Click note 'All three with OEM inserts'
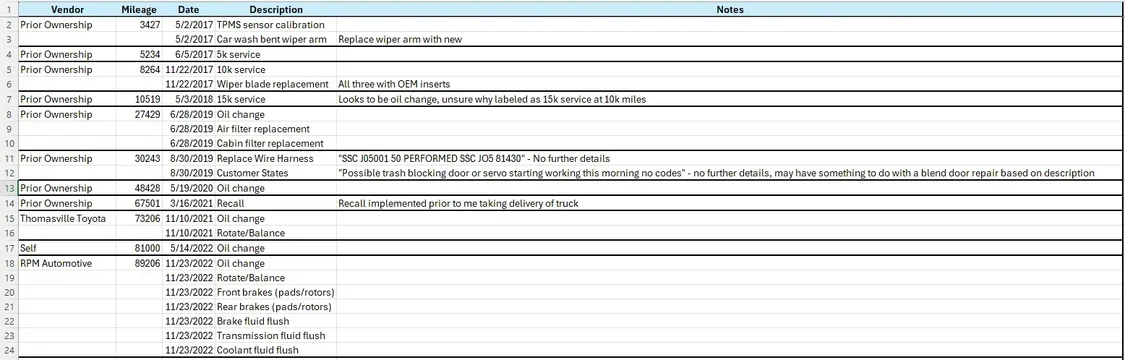This screenshot has width=1125, height=360. click(730, 84)
